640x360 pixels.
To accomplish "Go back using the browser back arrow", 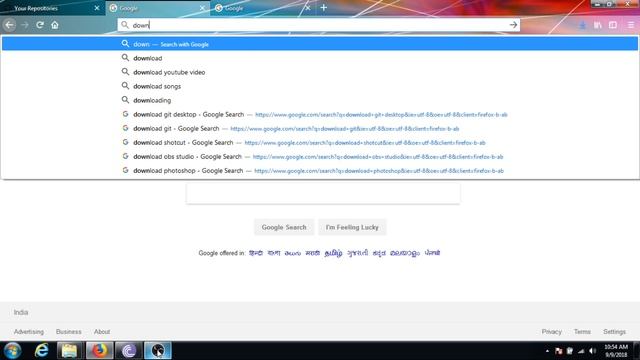I will (x=9, y=25).
